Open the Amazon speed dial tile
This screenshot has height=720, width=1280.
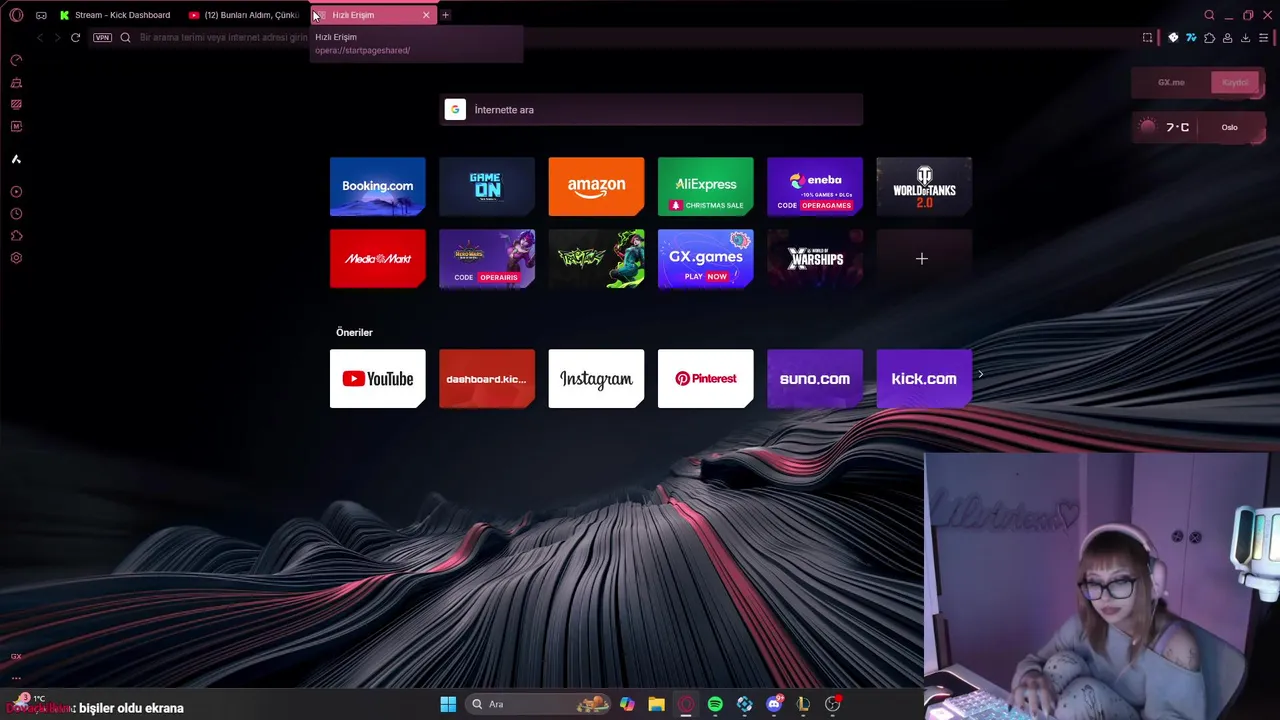tap(596, 186)
